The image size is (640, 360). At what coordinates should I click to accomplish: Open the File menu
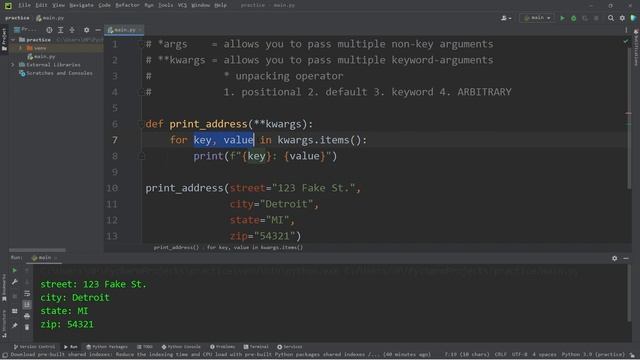pos(24,5)
